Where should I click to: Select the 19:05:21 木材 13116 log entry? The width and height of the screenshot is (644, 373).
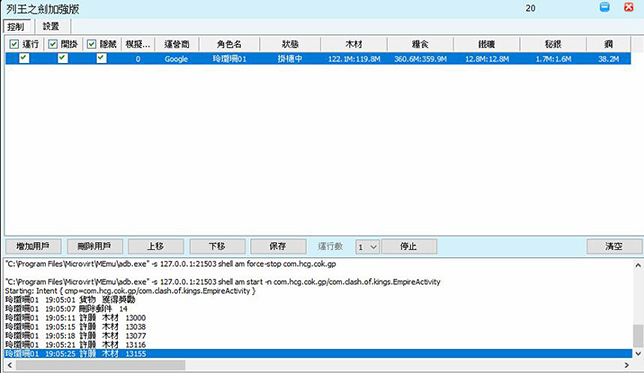coord(75,345)
